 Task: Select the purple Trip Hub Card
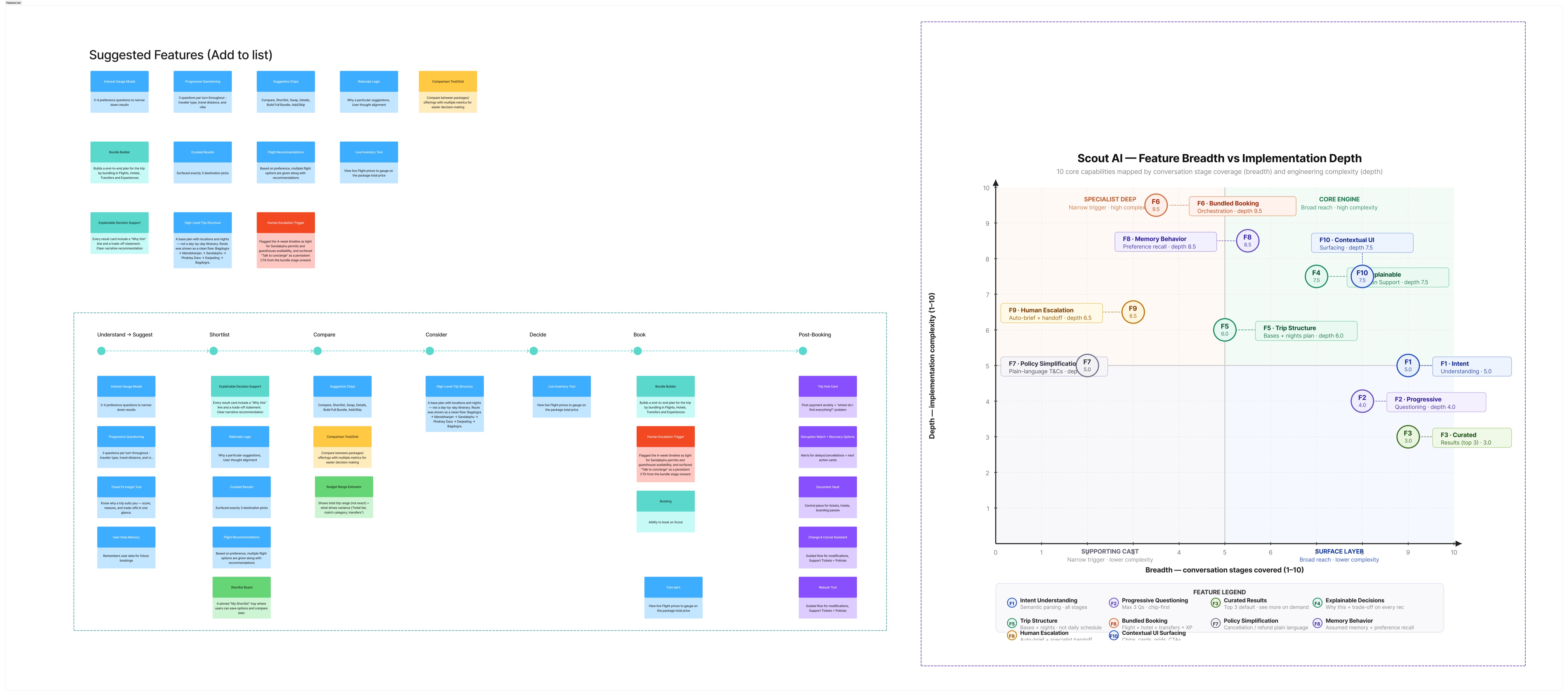(x=828, y=397)
